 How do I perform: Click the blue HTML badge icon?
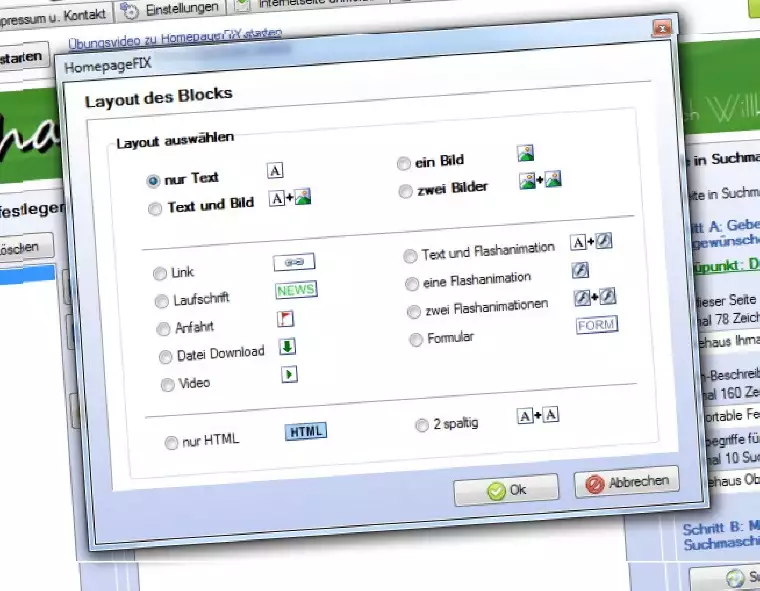pyautogui.click(x=306, y=431)
